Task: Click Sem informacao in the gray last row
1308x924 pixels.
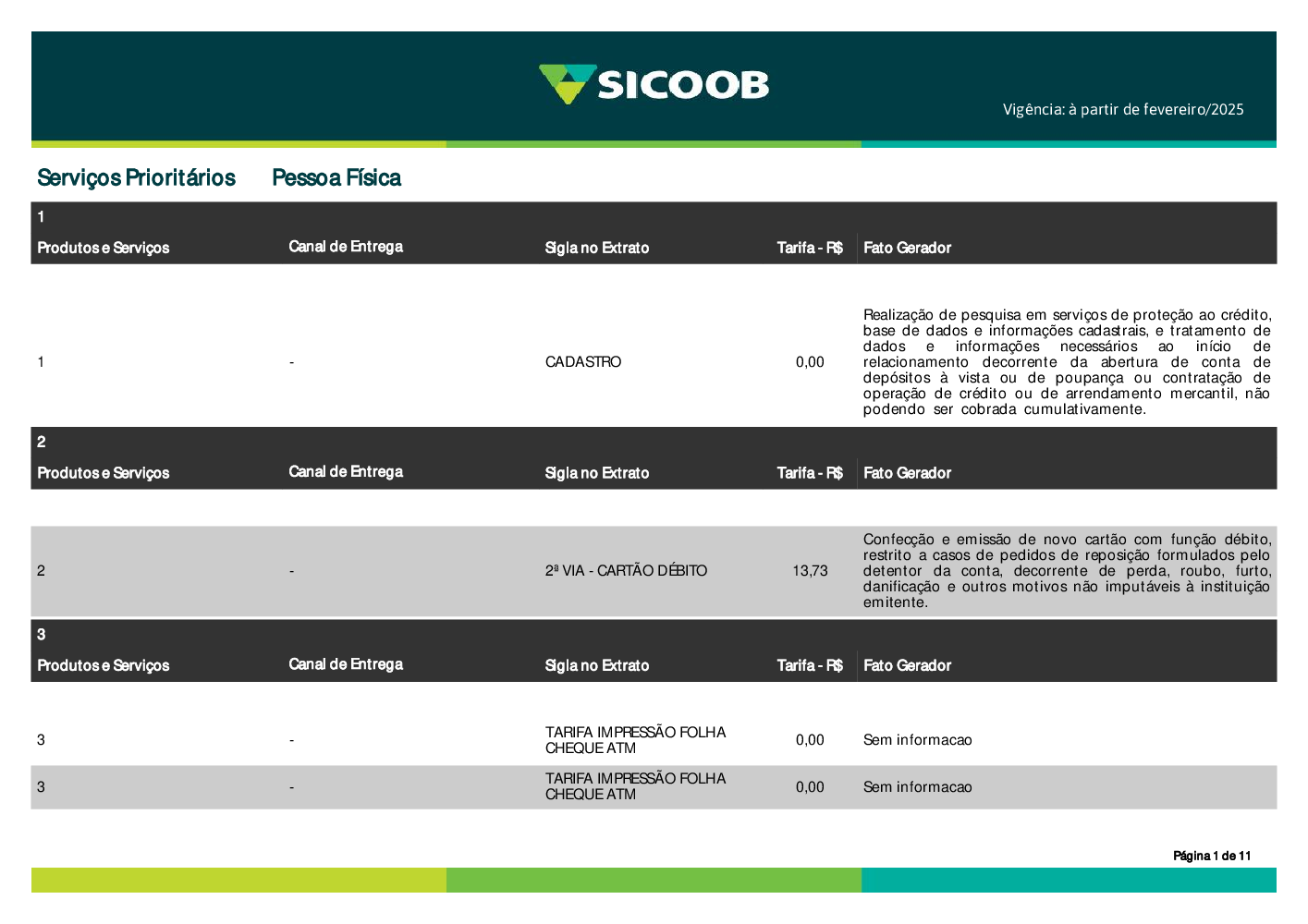Action: tap(917, 787)
